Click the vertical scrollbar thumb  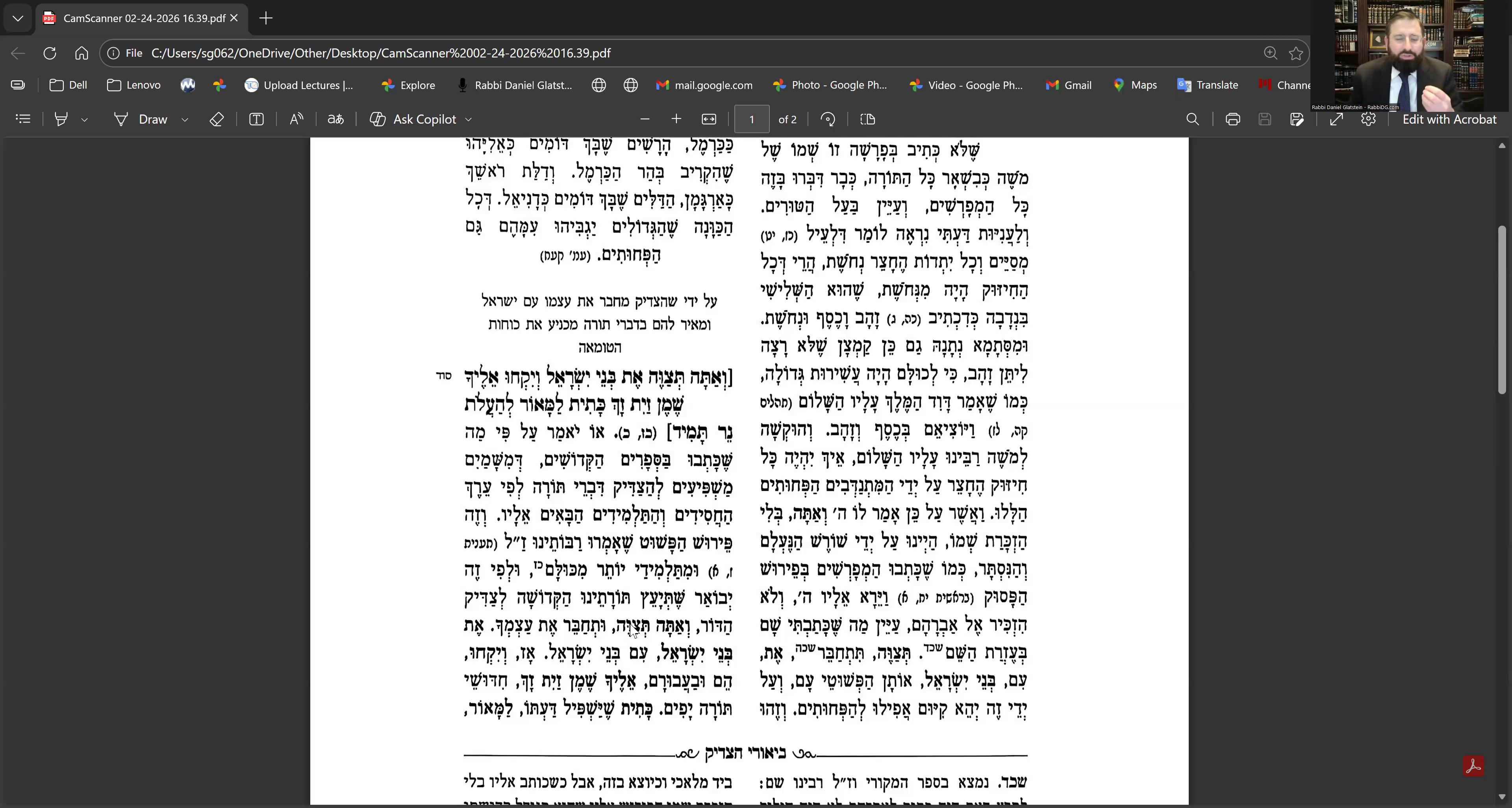click(1502, 309)
